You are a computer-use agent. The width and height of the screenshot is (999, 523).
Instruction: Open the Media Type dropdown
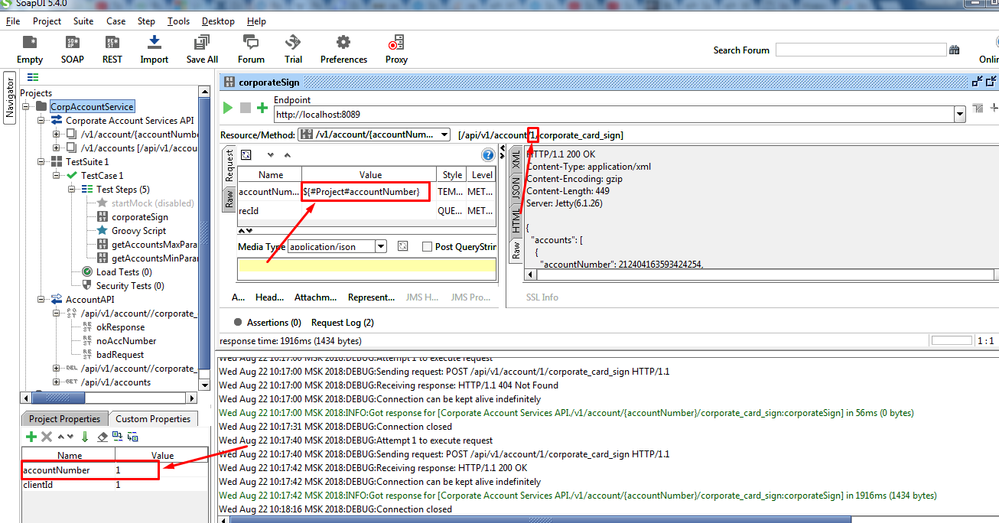point(380,247)
